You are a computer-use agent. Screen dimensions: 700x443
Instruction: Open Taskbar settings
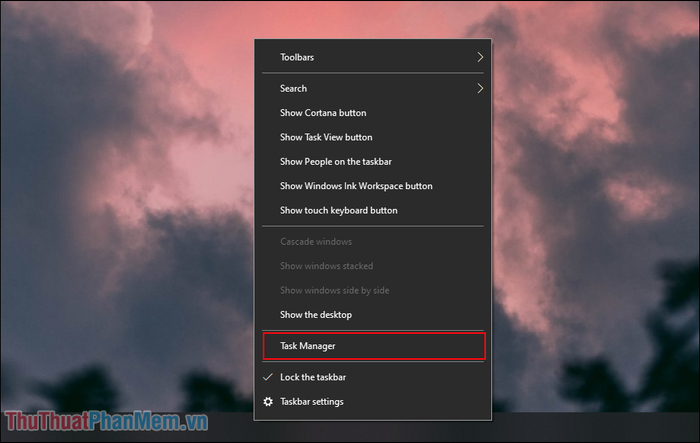coord(373,402)
